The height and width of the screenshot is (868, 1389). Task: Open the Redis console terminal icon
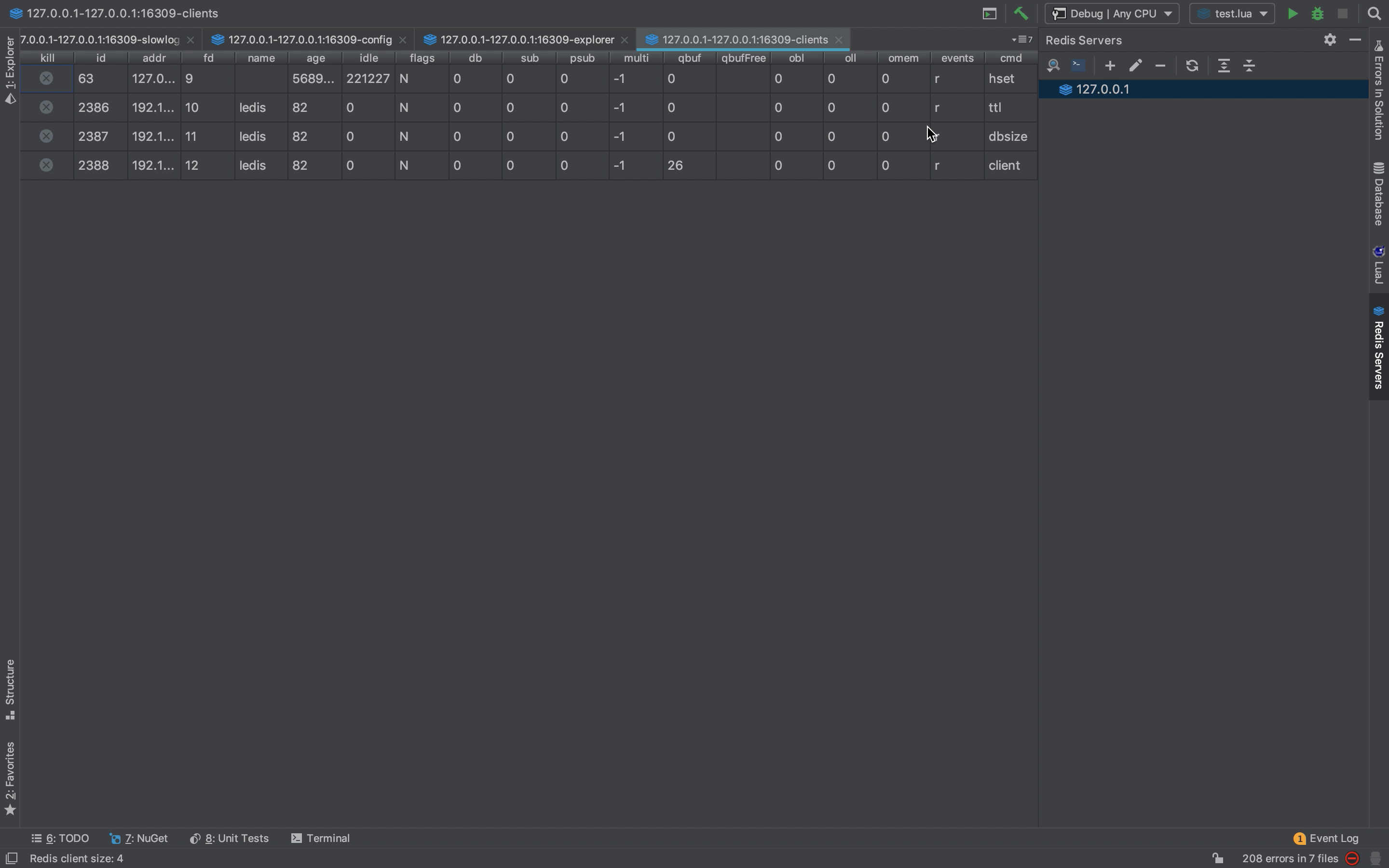point(1078,66)
